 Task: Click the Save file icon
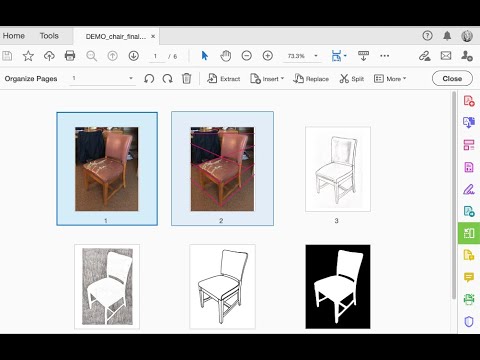(7, 56)
